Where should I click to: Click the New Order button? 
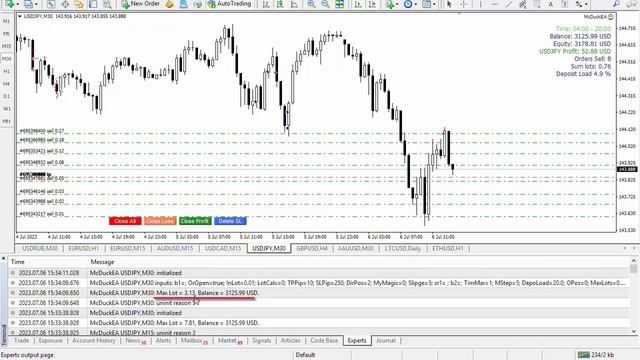tap(141, 4)
